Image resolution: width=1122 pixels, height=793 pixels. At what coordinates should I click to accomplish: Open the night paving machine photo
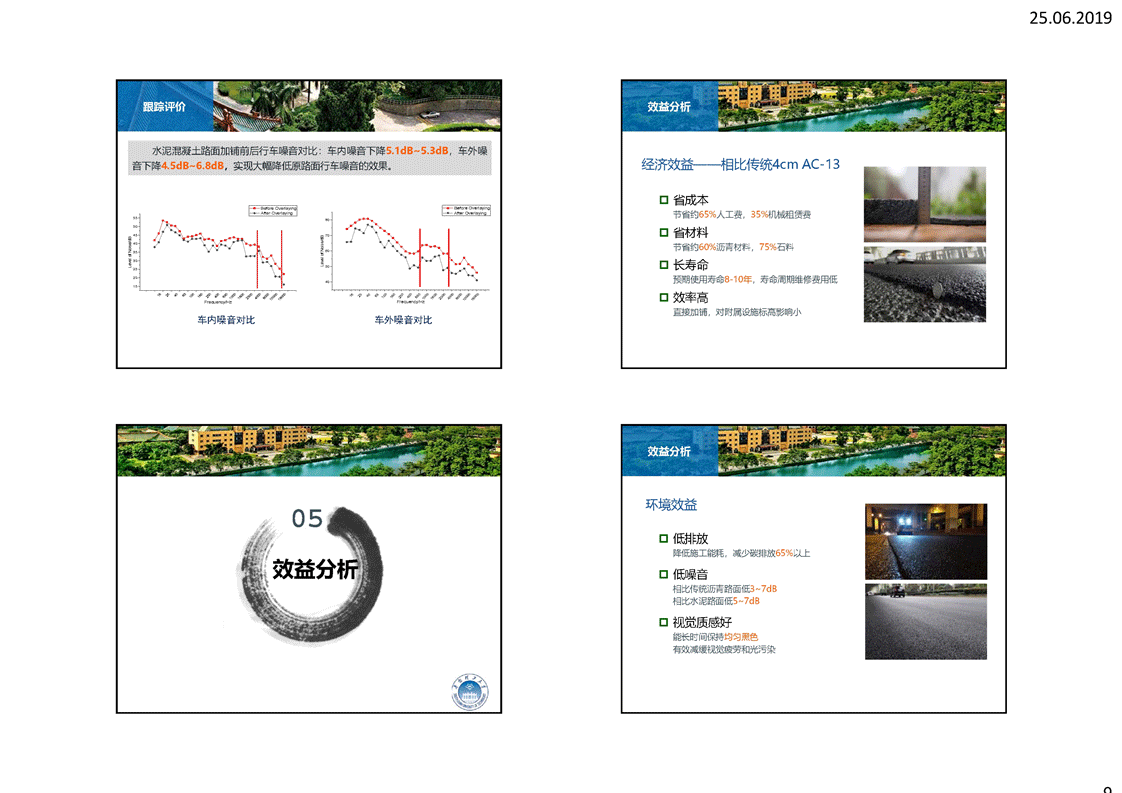(x=925, y=541)
